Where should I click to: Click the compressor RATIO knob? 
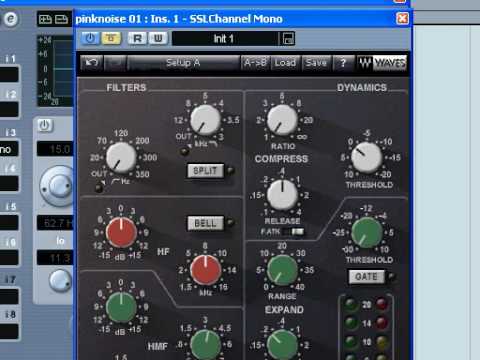click(x=282, y=120)
